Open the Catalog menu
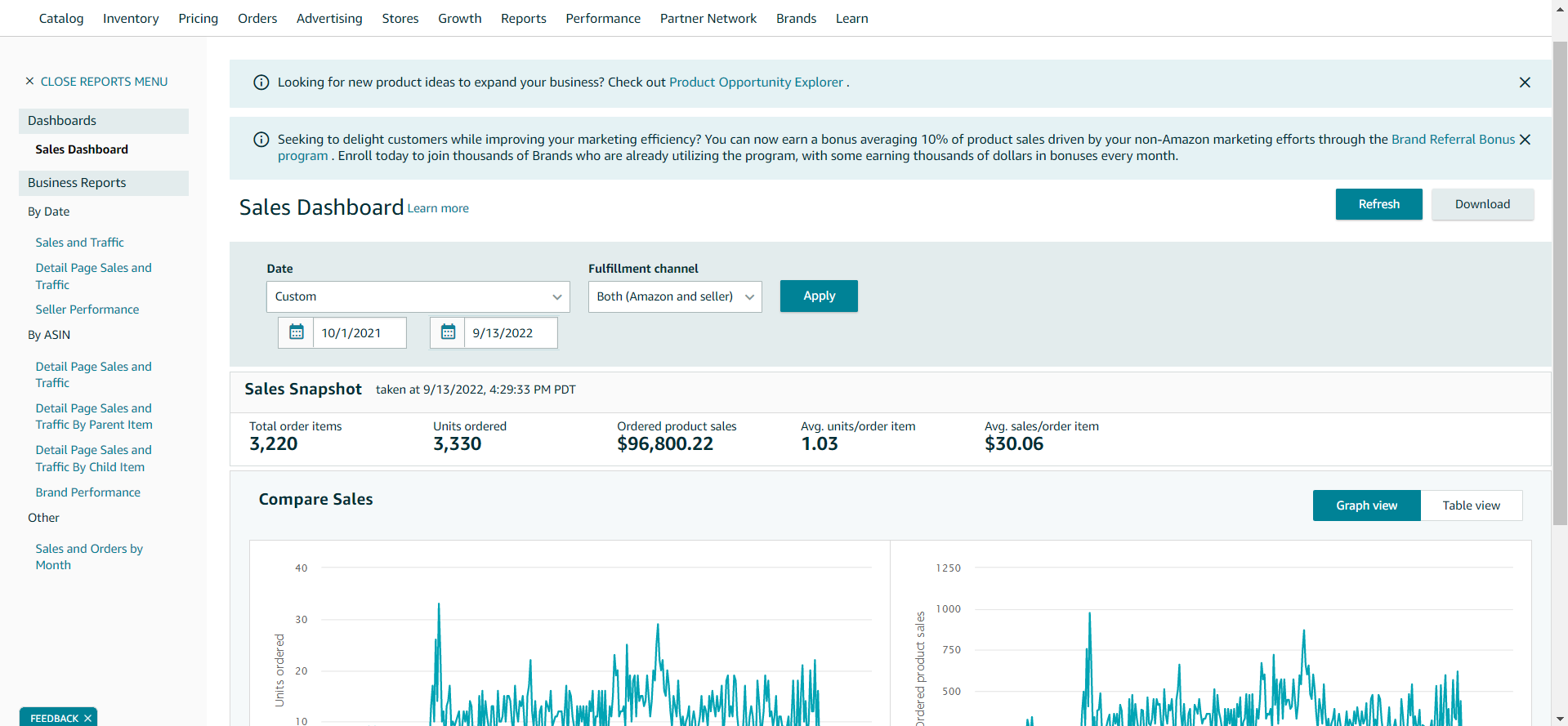This screenshot has height=726, width=1568. 61,18
